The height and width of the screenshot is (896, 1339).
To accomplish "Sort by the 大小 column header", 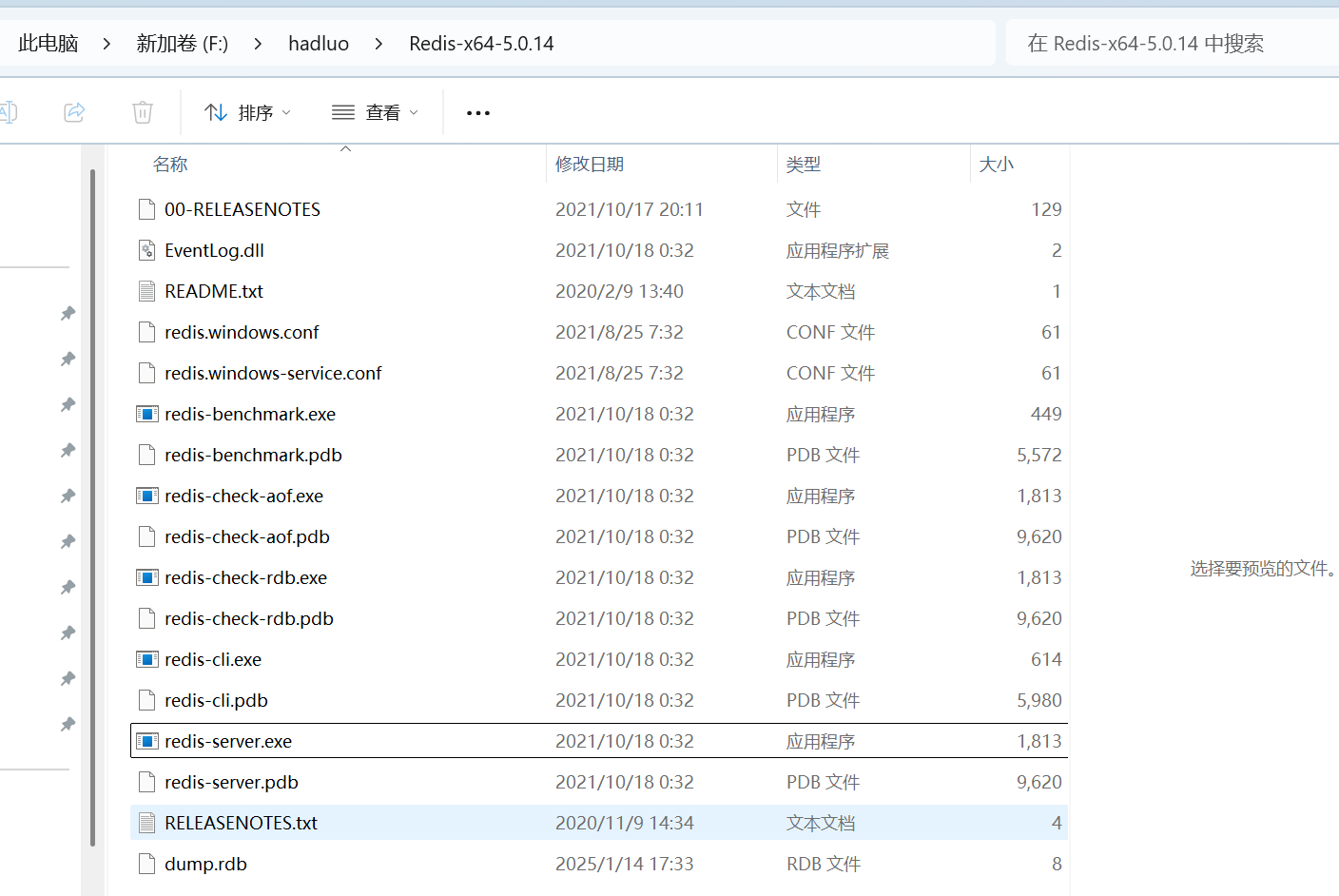I will coord(997,165).
